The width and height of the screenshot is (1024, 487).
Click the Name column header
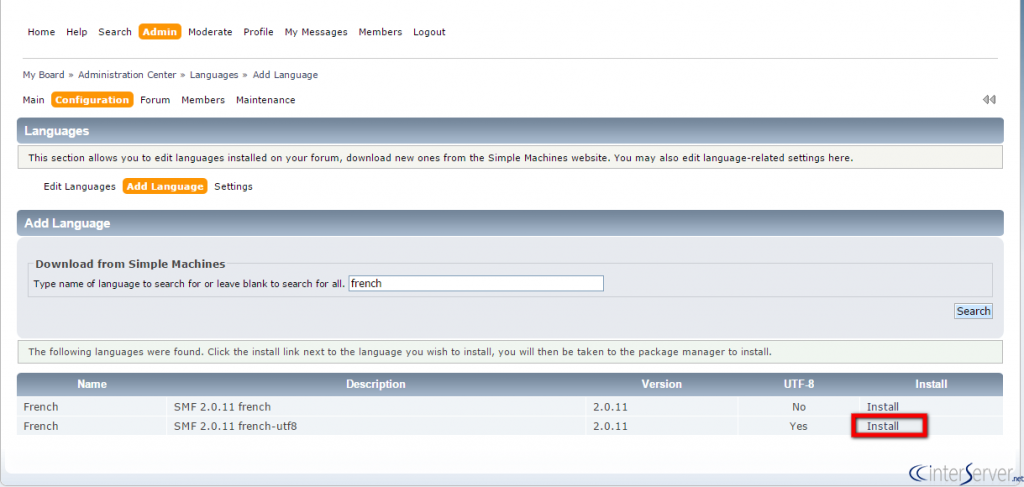point(92,385)
